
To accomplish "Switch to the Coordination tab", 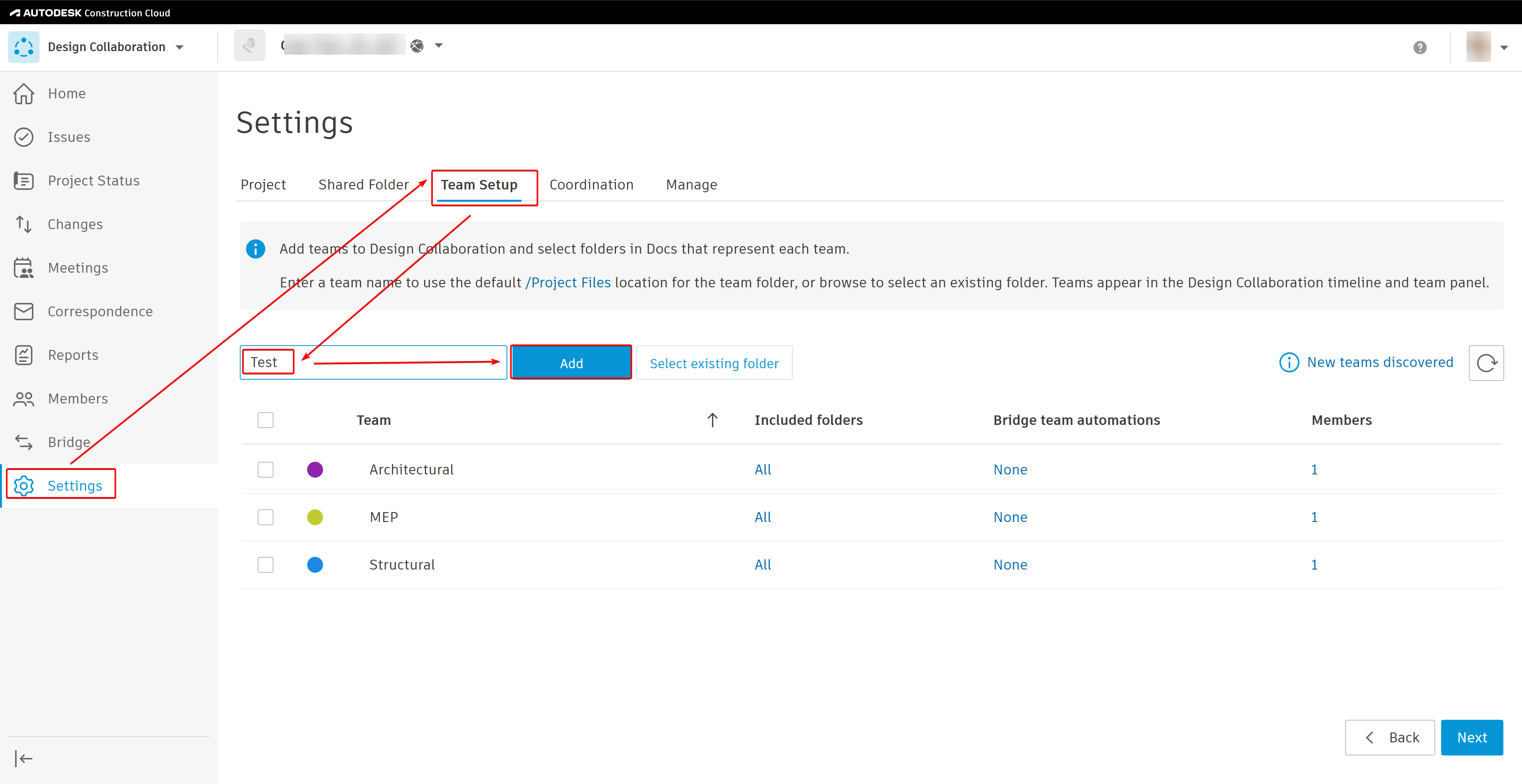I will [591, 185].
